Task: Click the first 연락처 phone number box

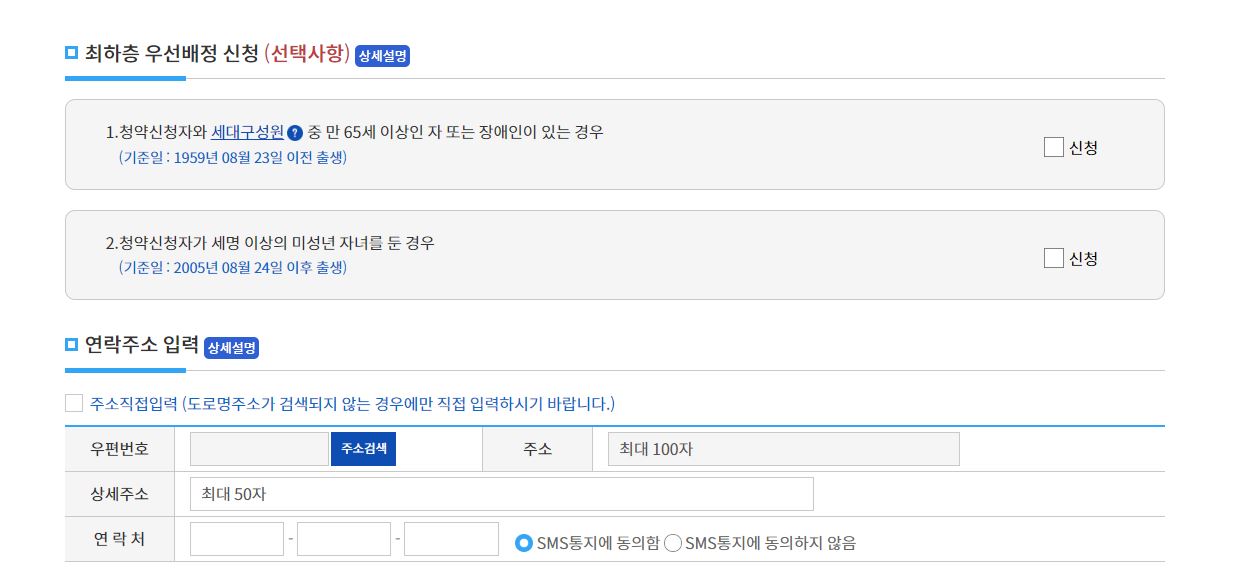Action: [236, 539]
